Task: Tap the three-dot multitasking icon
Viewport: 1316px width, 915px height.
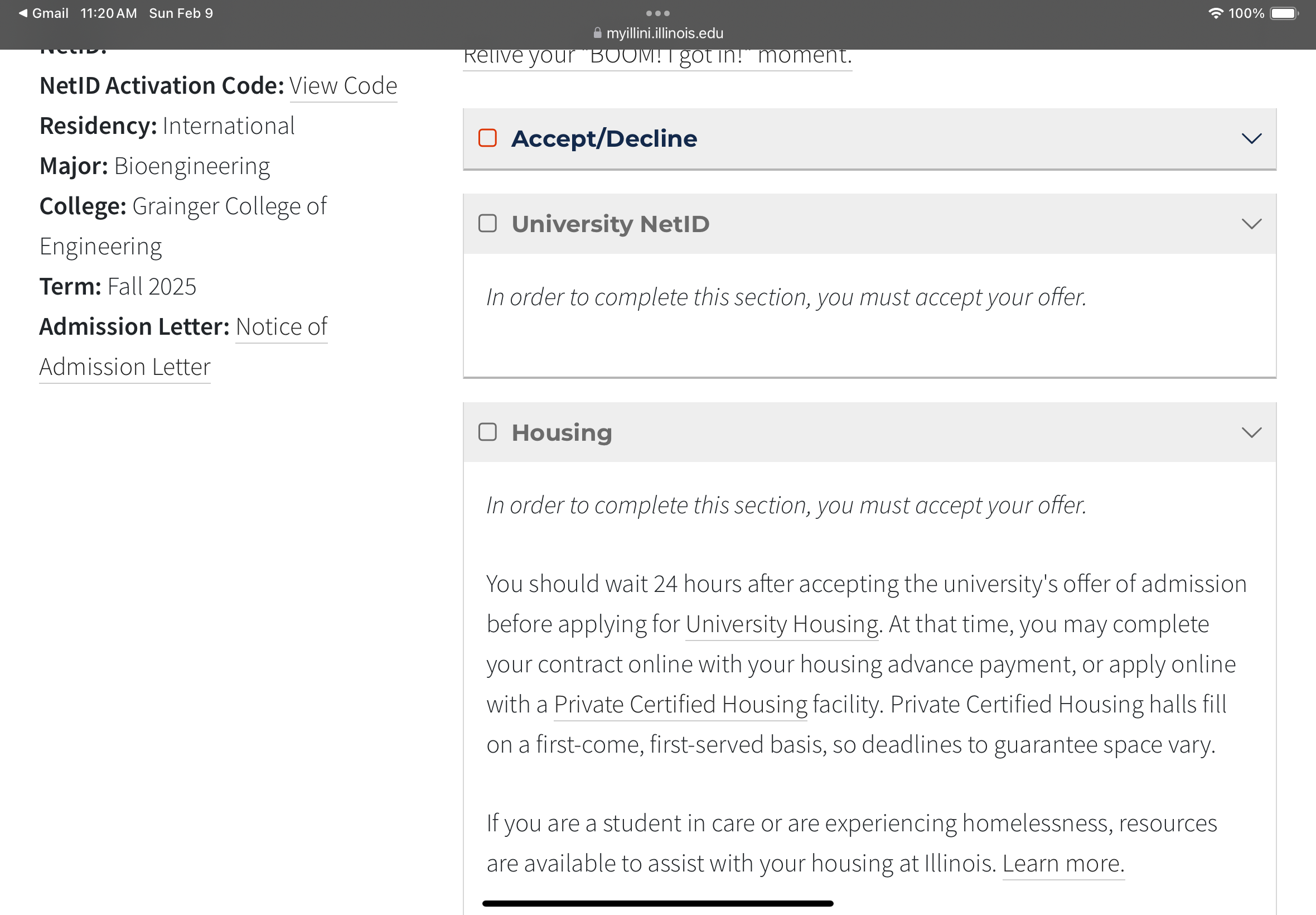Action: coord(657,13)
